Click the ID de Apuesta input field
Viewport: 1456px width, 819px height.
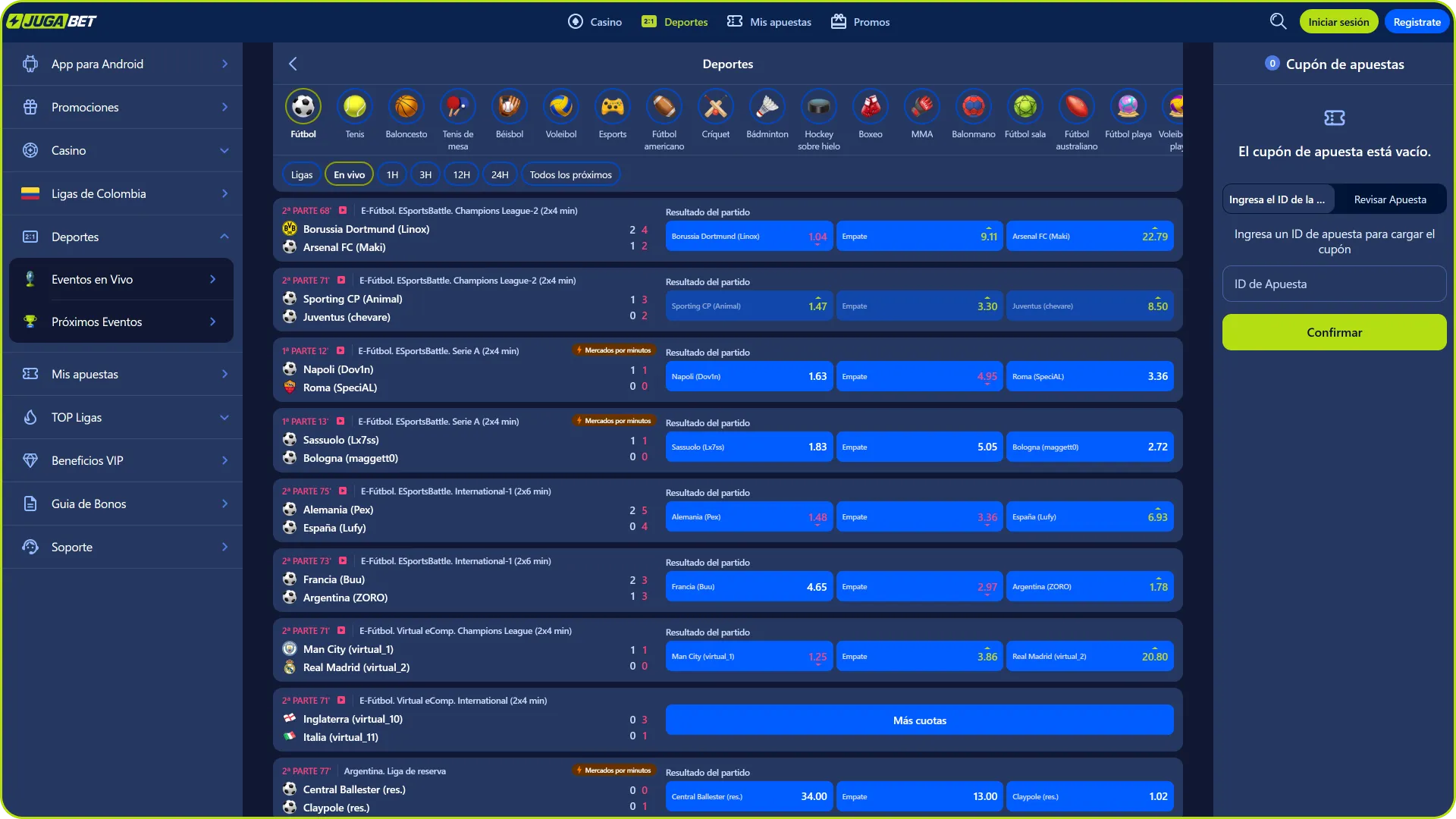1335,284
